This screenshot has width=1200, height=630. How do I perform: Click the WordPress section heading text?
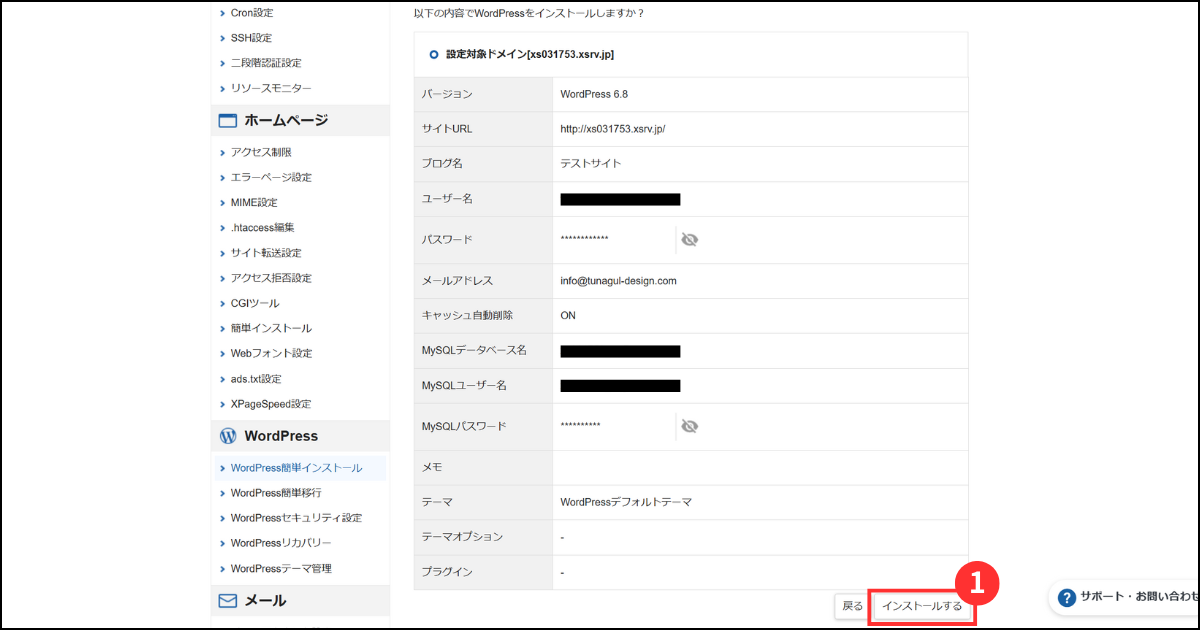tap(281, 436)
